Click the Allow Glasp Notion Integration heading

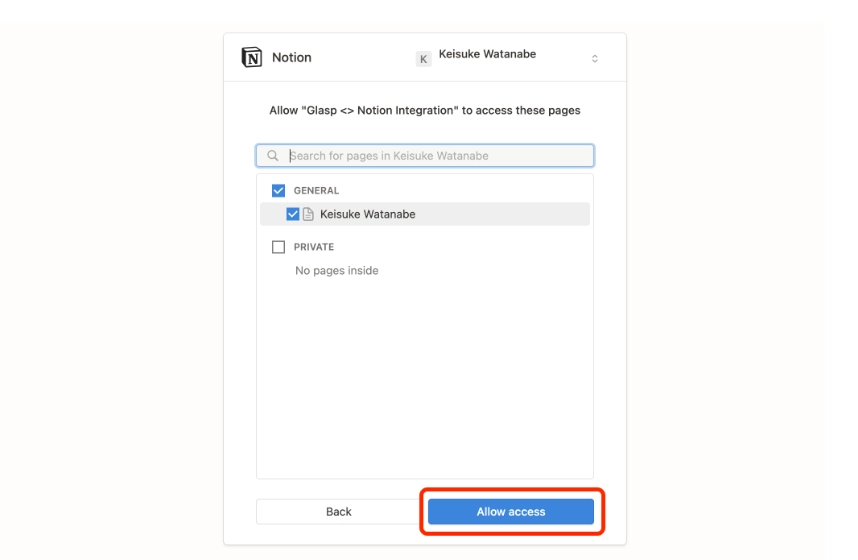click(425, 111)
